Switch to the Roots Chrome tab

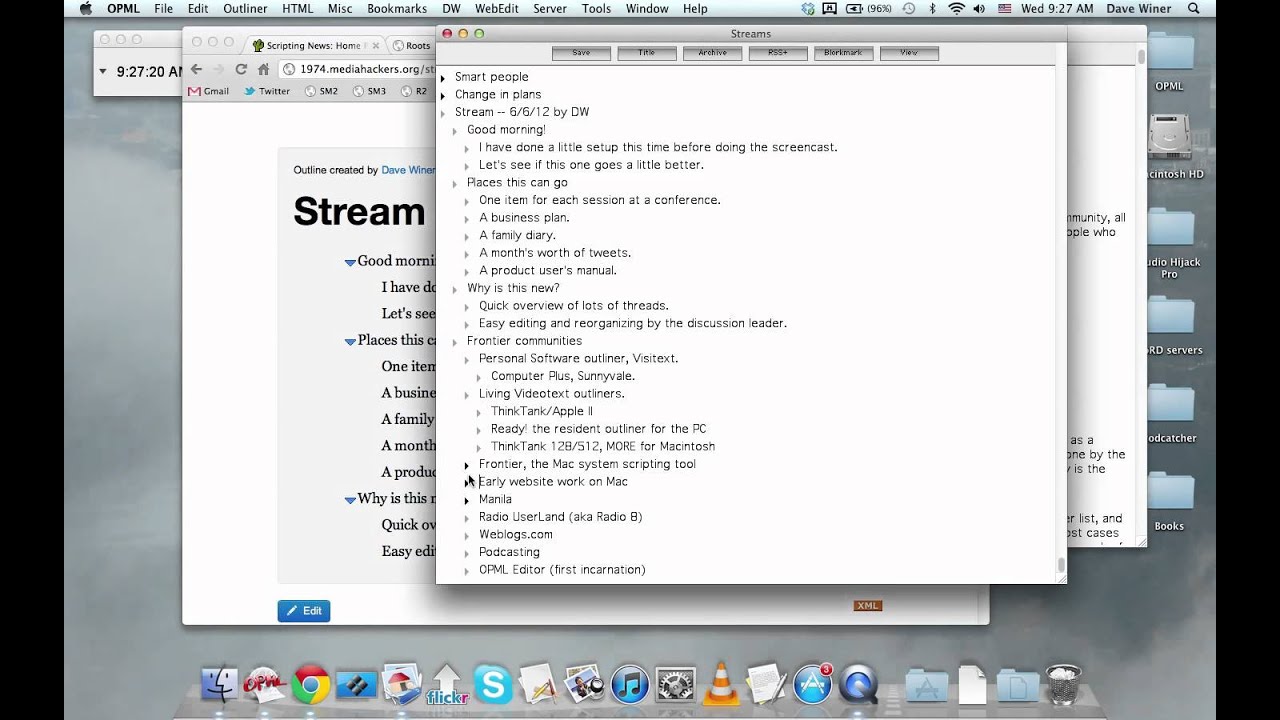coord(411,45)
